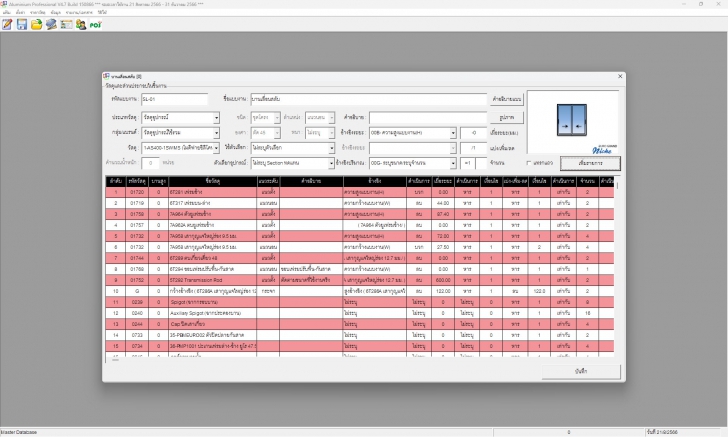Click the dialog's title bar app icon
This screenshot has height=437, width=728.
106,76
